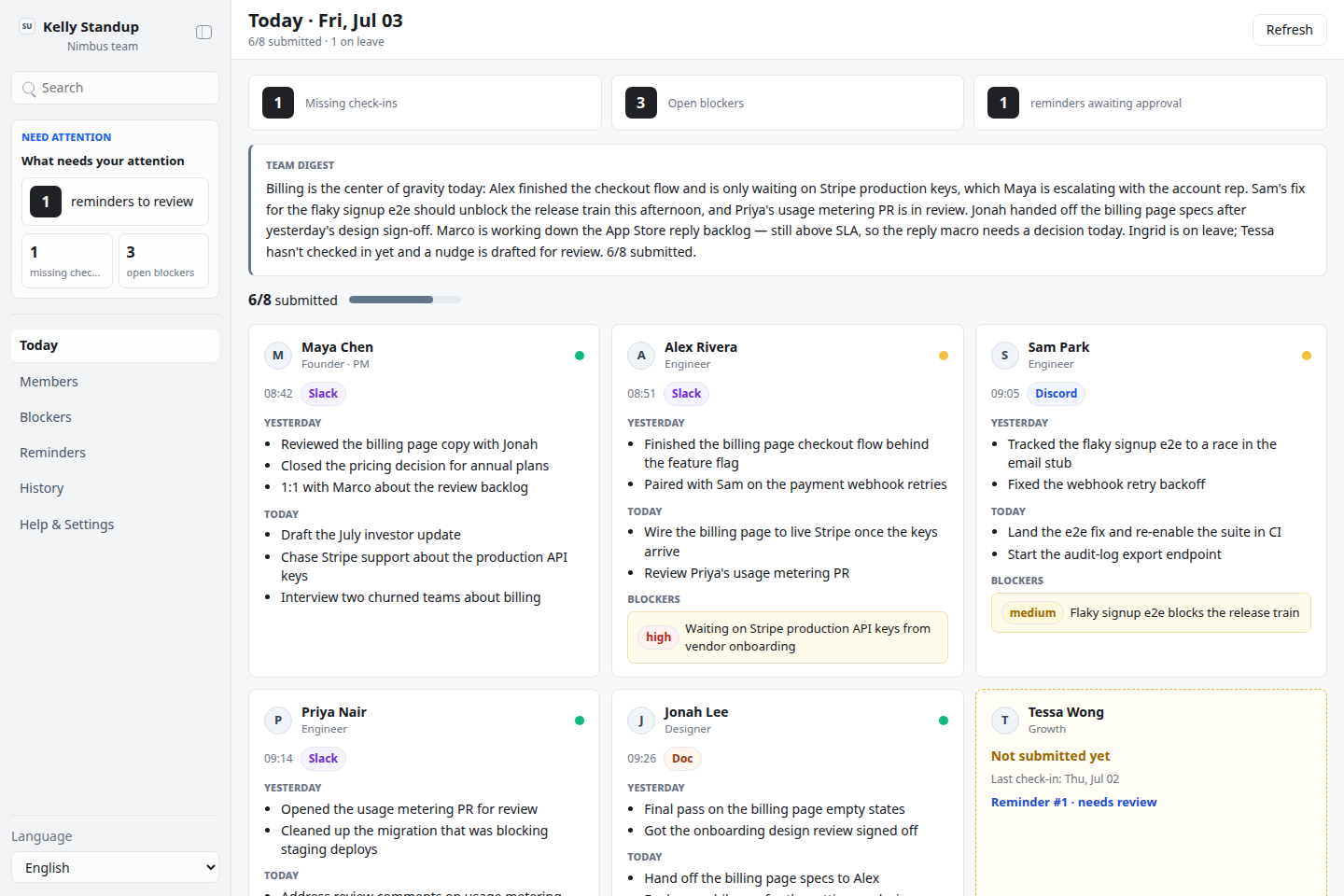Image resolution: width=1344 pixels, height=896 pixels.
Task: Click 'Closed the pricing decision' item
Action: click(414, 466)
